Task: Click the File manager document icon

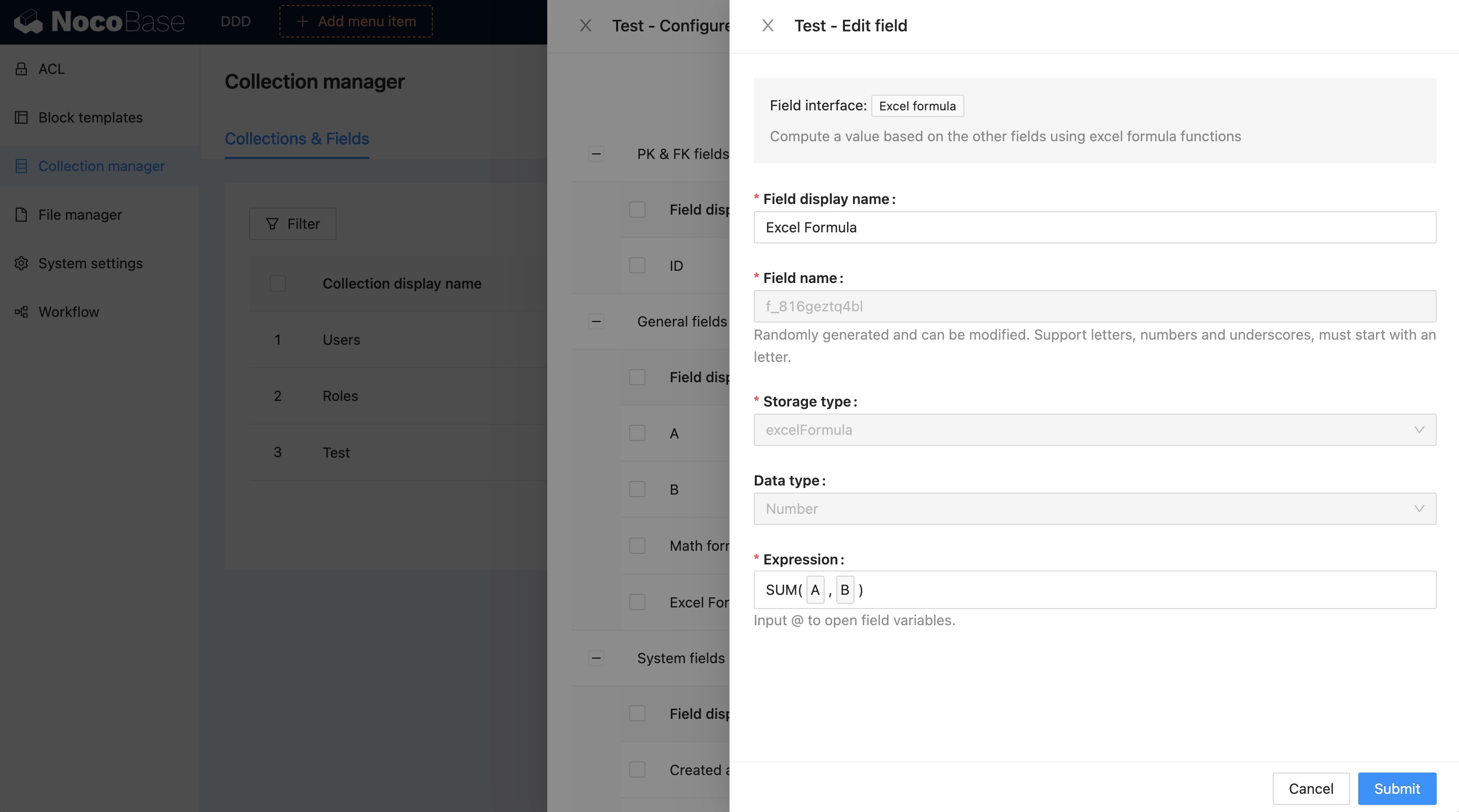Action: click(21, 215)
